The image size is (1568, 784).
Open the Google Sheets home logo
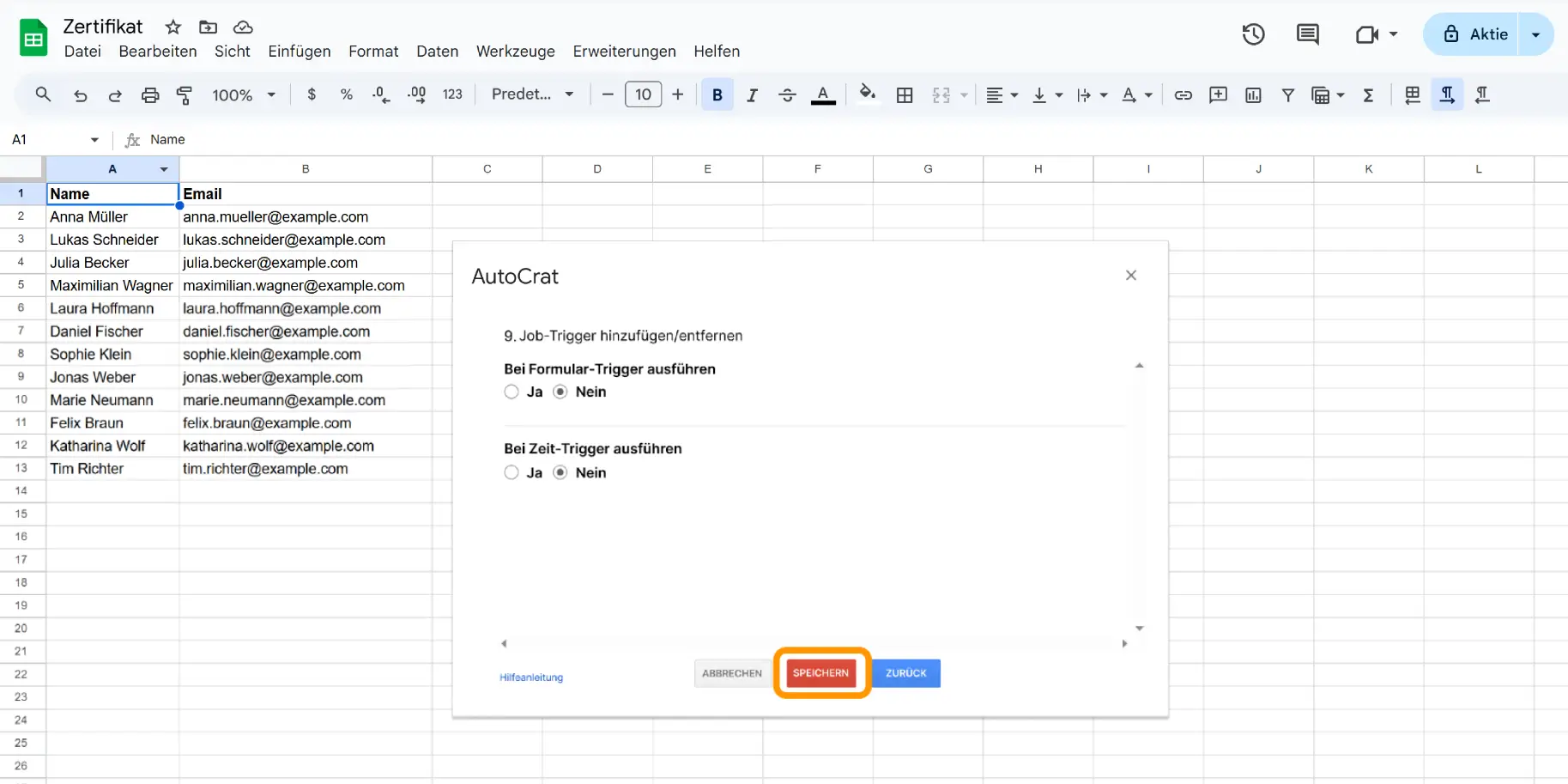(33, 38)
